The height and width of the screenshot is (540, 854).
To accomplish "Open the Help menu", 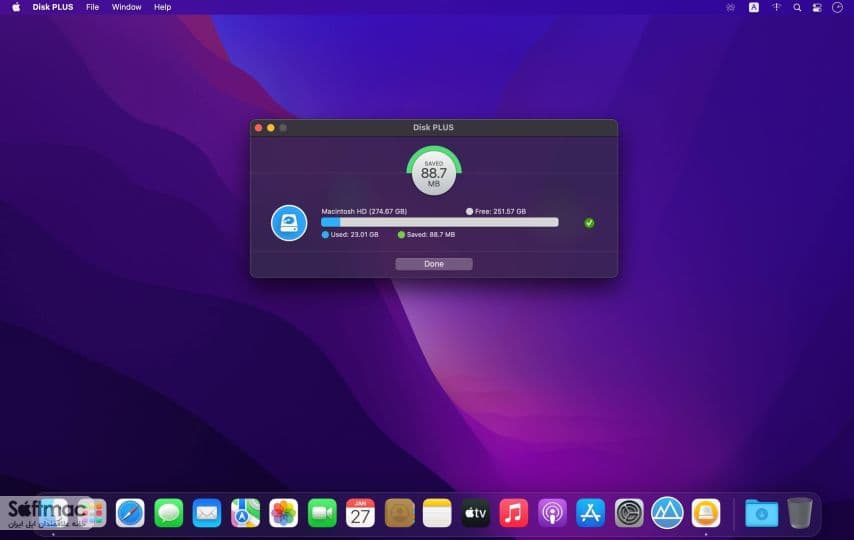I will (162, 7).
